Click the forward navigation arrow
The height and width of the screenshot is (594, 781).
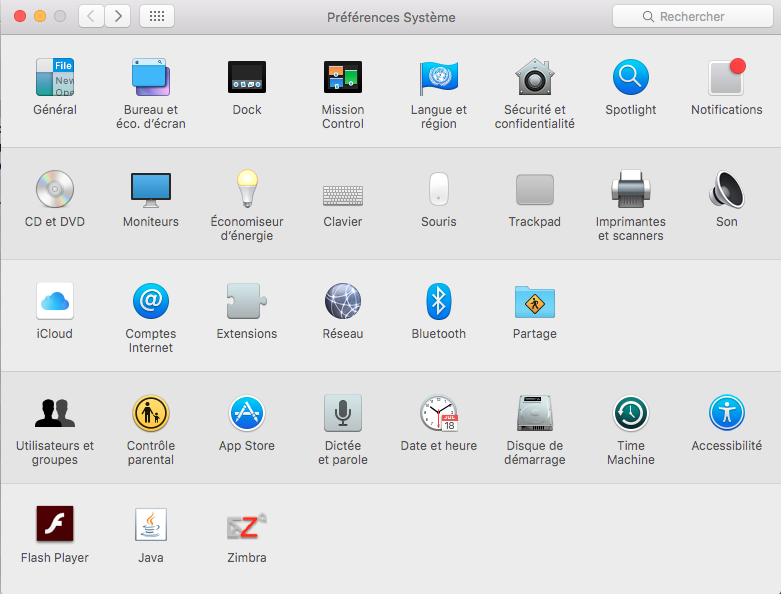coord(118,16)
